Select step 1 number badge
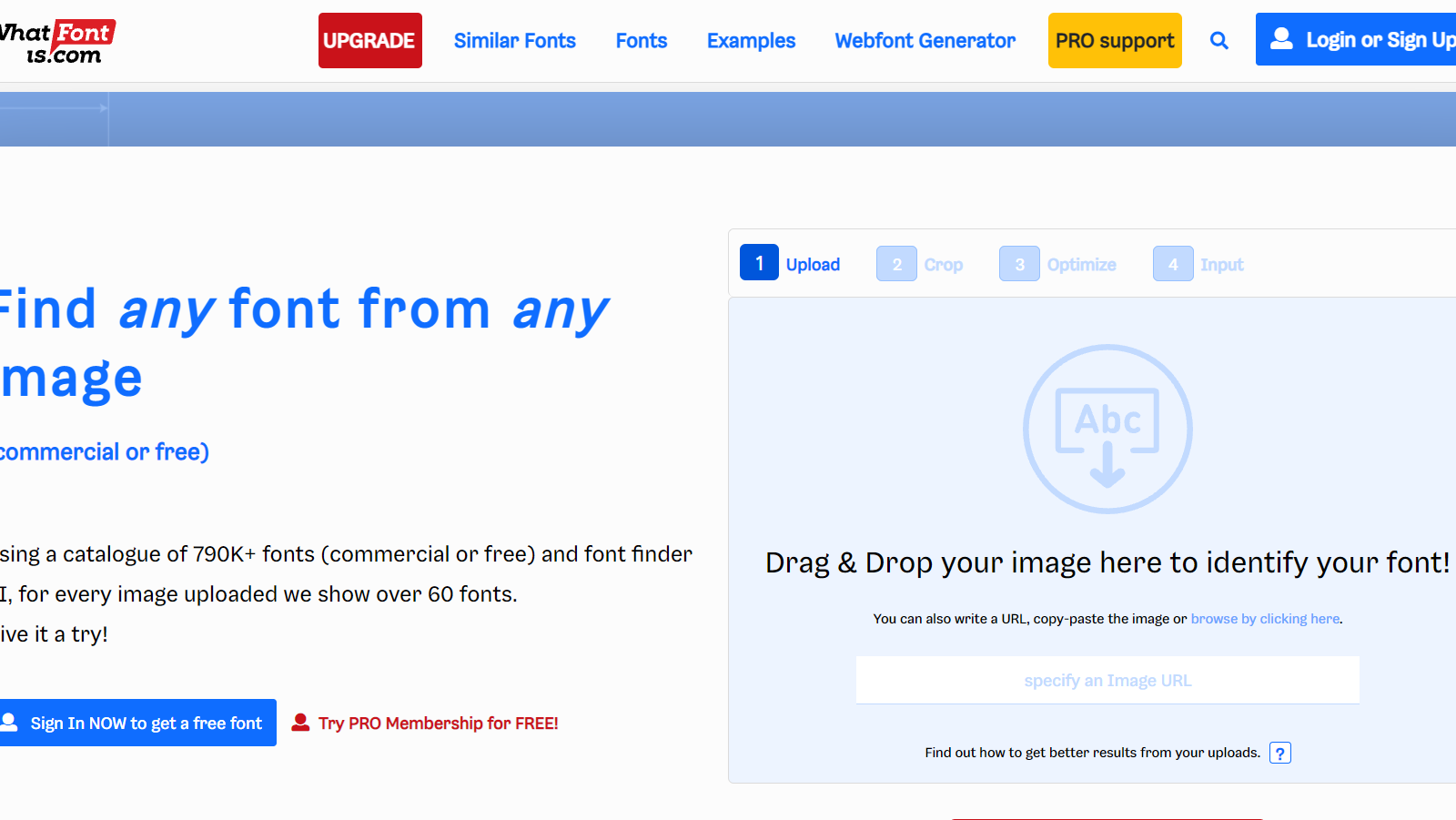Viewport: 1456px width, 820px height. (759, 263)
